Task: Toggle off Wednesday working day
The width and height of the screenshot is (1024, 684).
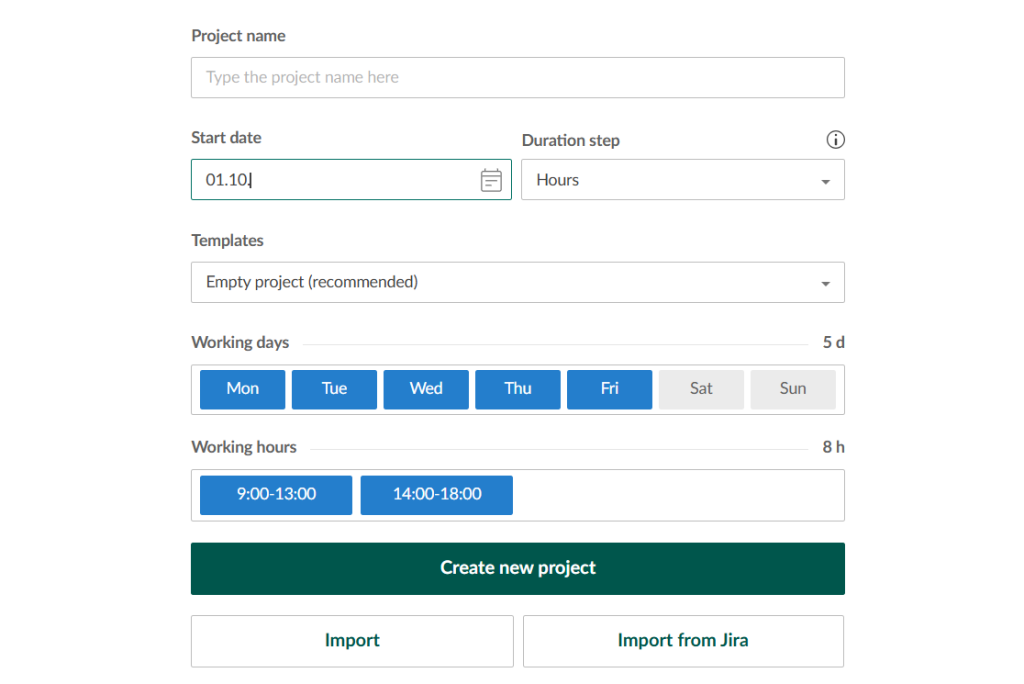Action: click(x=425, y=388)
